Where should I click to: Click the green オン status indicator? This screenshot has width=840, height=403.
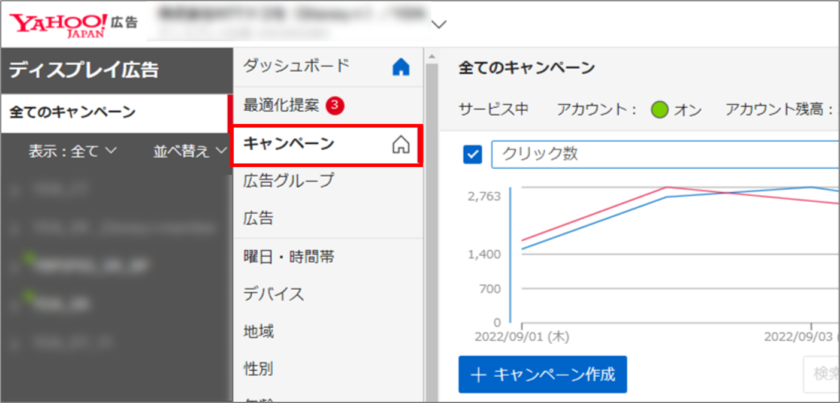tap(659, 110)
